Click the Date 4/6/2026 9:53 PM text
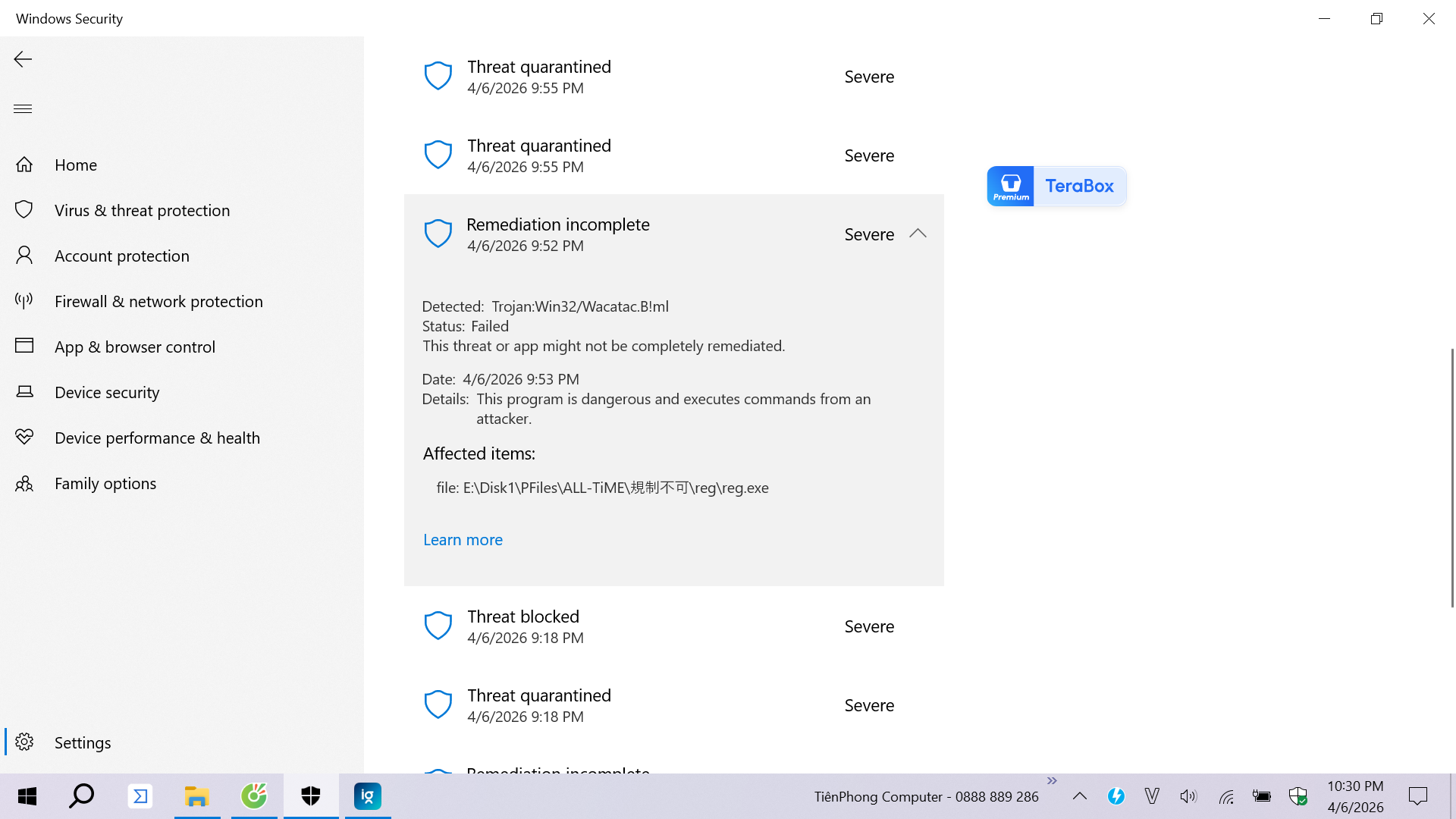The width and height of the screenshot is (1456, 819). [500, 379]
